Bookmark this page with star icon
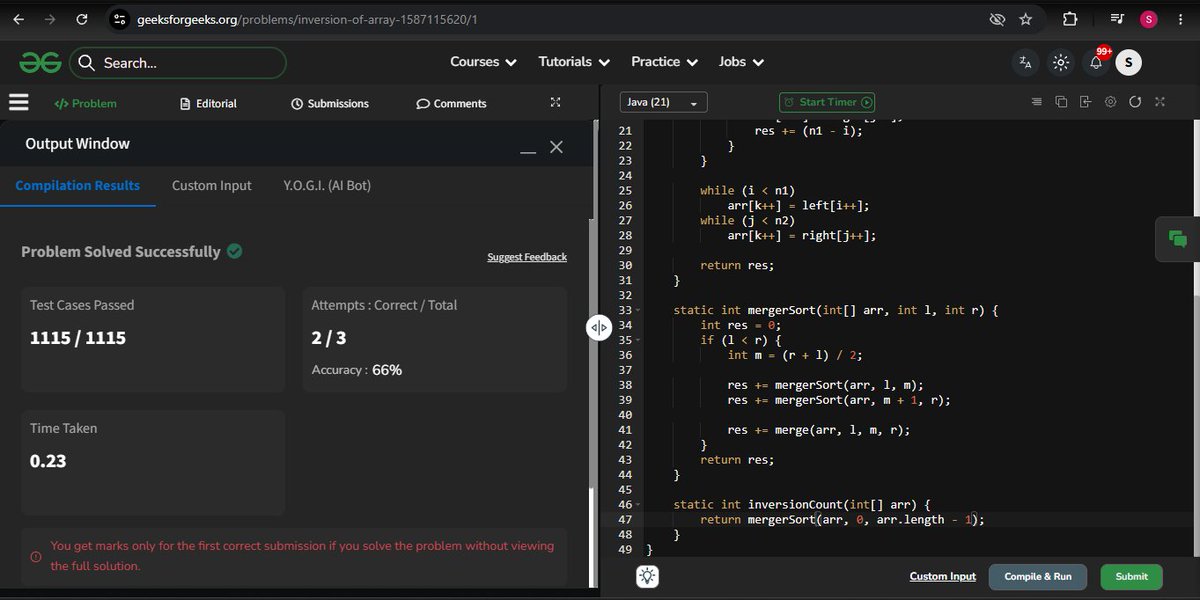This screenshot has height=600, width=1200. coord(1025,19)
